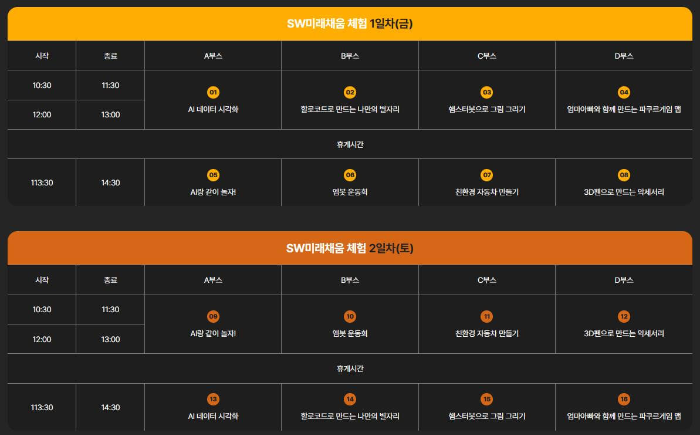Click the 05 badge above AI랑 같이 놀자
Screen dimensions: 700x435
pyautogui.click(x=213, y=175)
